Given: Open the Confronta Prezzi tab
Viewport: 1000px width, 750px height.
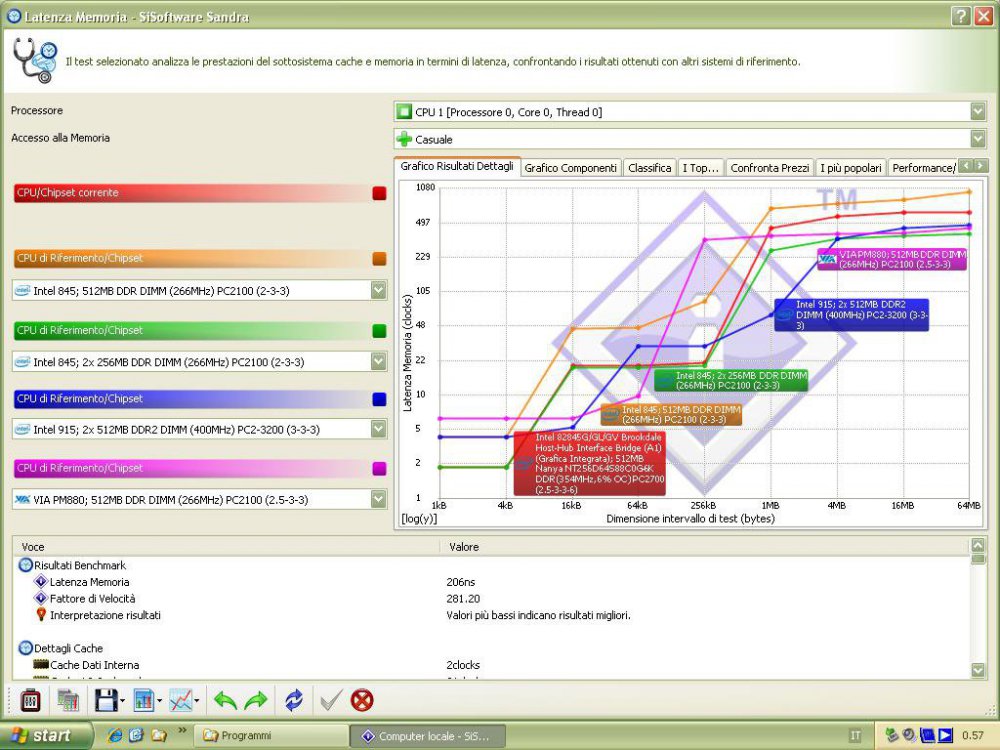Looking at the screenshot, I should (769, 168).
